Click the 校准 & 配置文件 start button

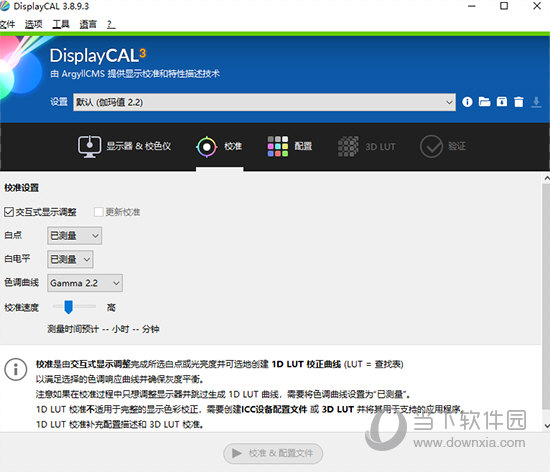273,453
